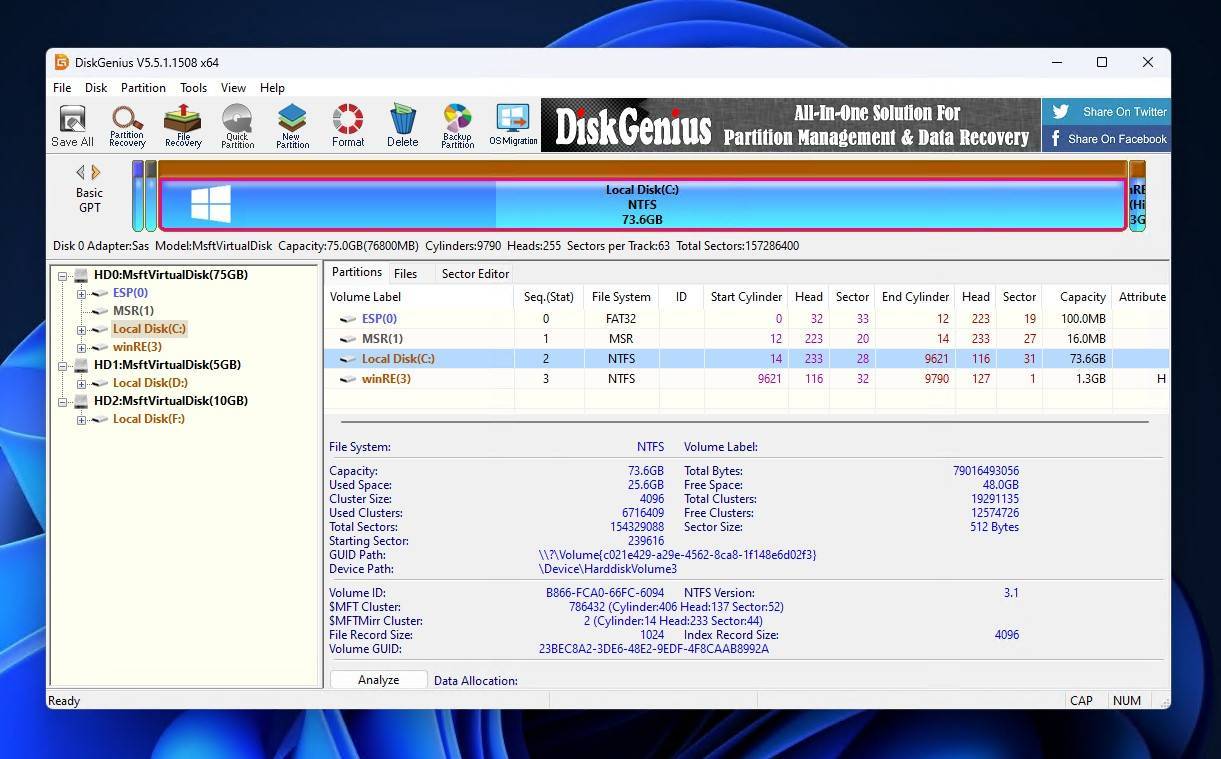Select Local Disk(D:) in the tree
Viewport: 1221px width, 759px height.
coord(150,383)
